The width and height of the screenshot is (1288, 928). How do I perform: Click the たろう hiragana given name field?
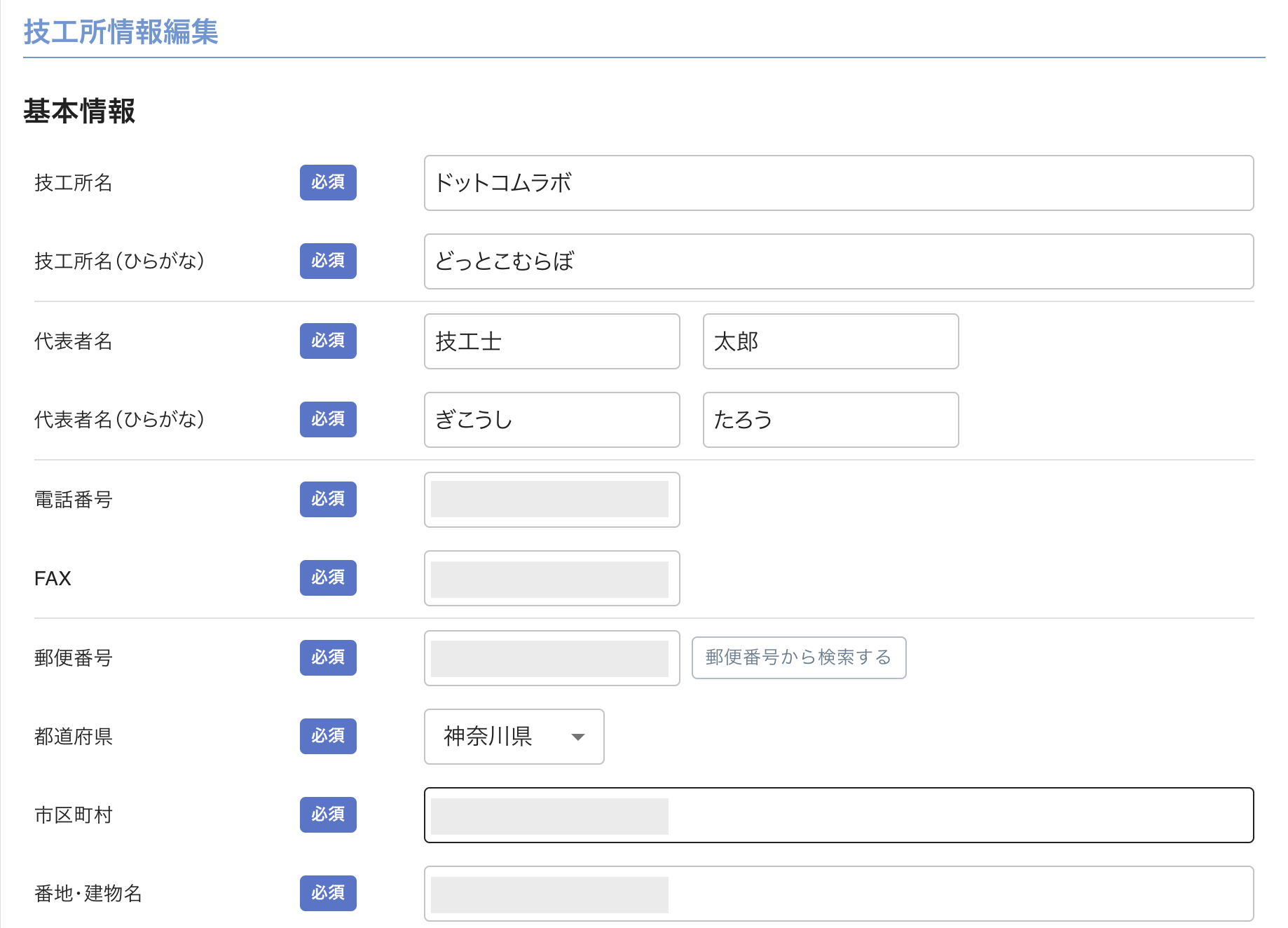click(x=830, y=420)
